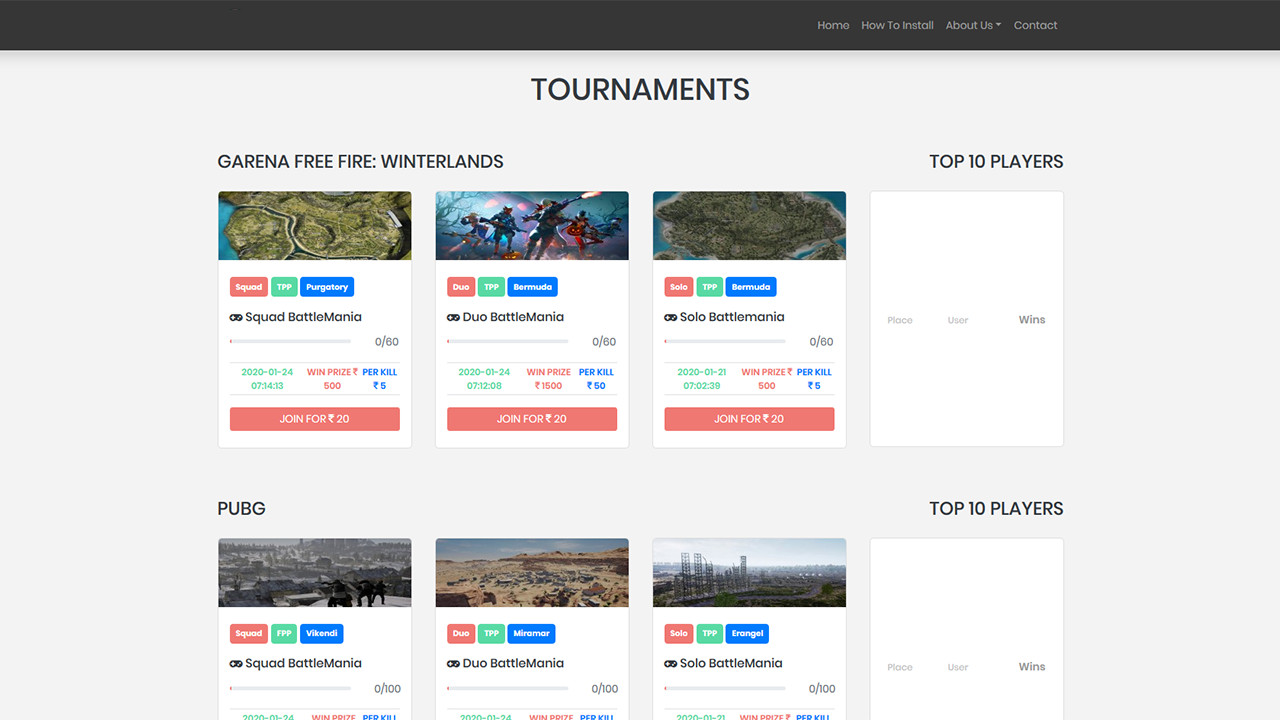Viewport: 1280px width, 720px height.
Task: Click Wins column in Free Fire leaderboard
Action: click(x=1032, y=320)
